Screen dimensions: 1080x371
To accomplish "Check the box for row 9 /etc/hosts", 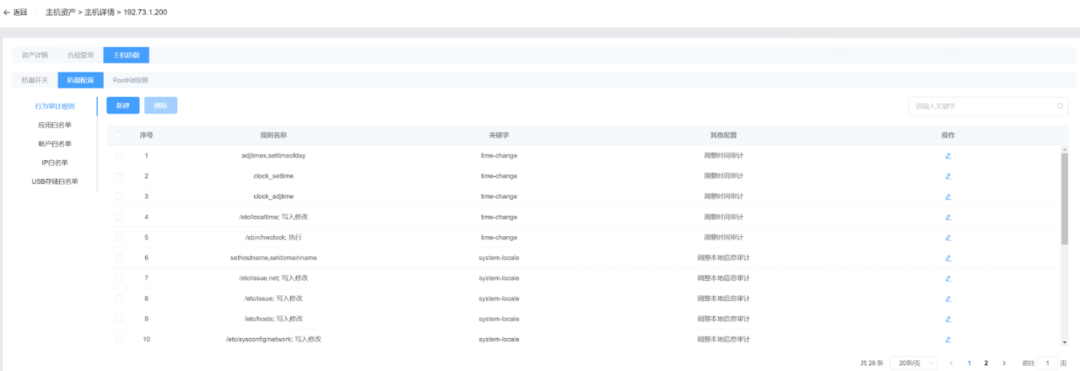I will coord(119,319).
